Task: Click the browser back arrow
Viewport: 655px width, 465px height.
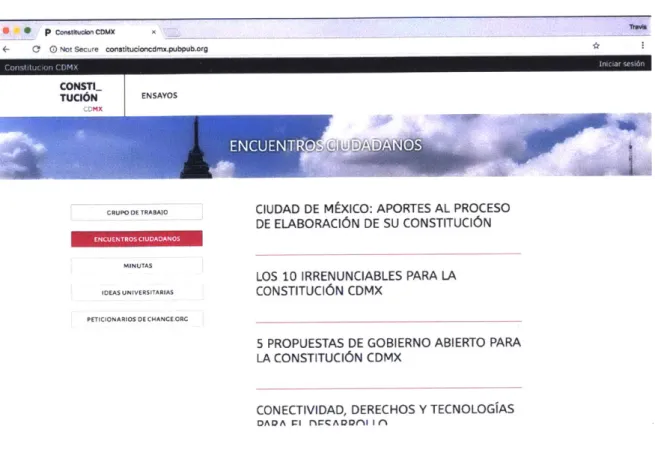Action: click(x=6, y=49)
